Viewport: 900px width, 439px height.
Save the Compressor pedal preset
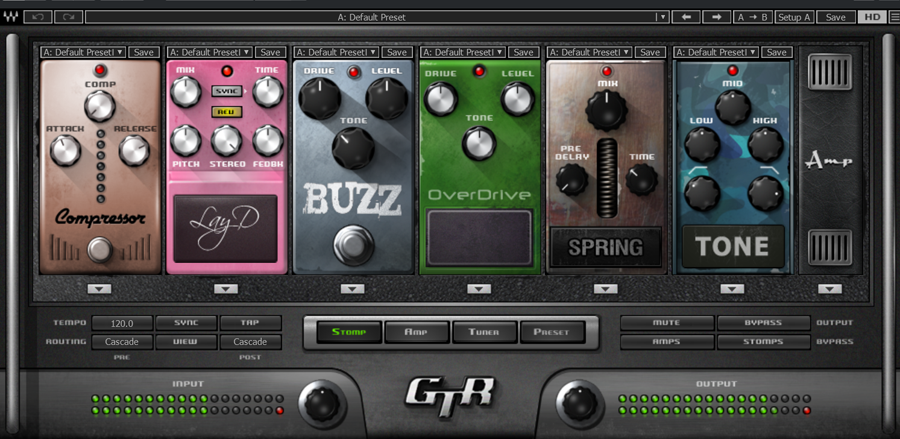143,52
